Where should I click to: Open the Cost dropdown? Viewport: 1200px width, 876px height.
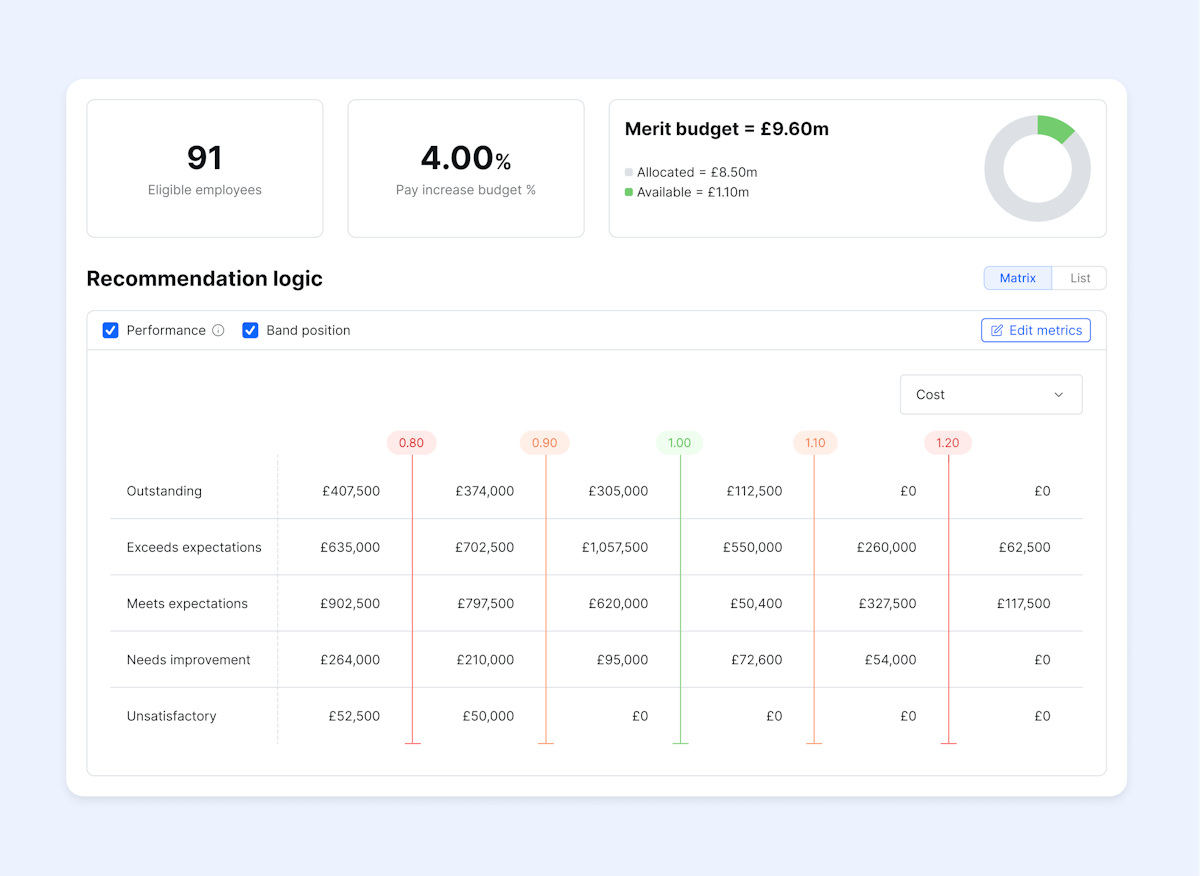point(990,394)
